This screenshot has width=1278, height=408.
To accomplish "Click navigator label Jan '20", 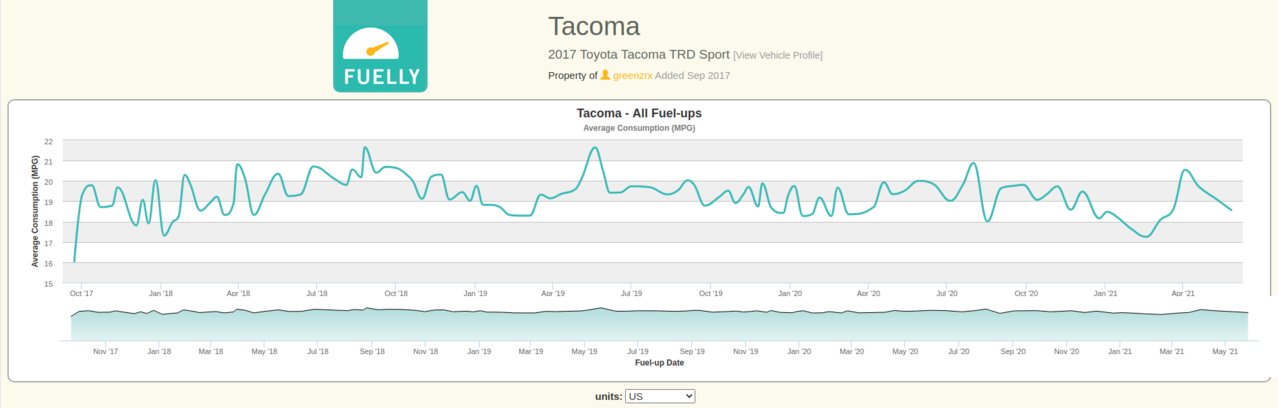I will click(x=799, y=352).
